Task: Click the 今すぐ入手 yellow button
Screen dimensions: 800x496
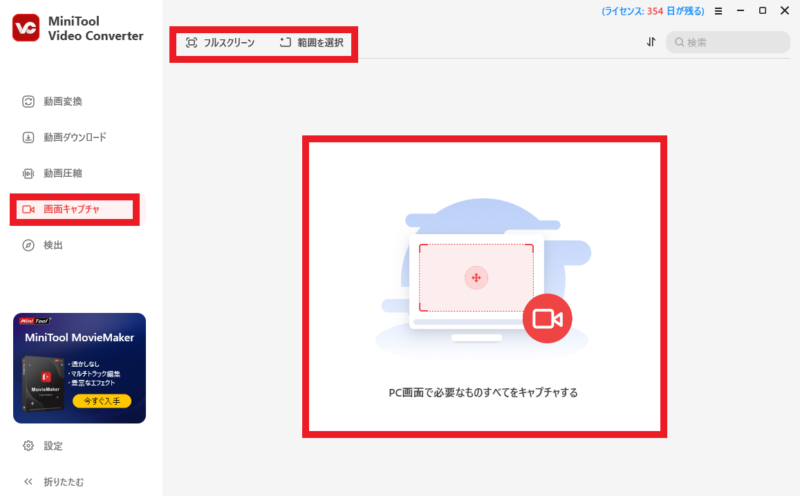Action: pos(102,401)
